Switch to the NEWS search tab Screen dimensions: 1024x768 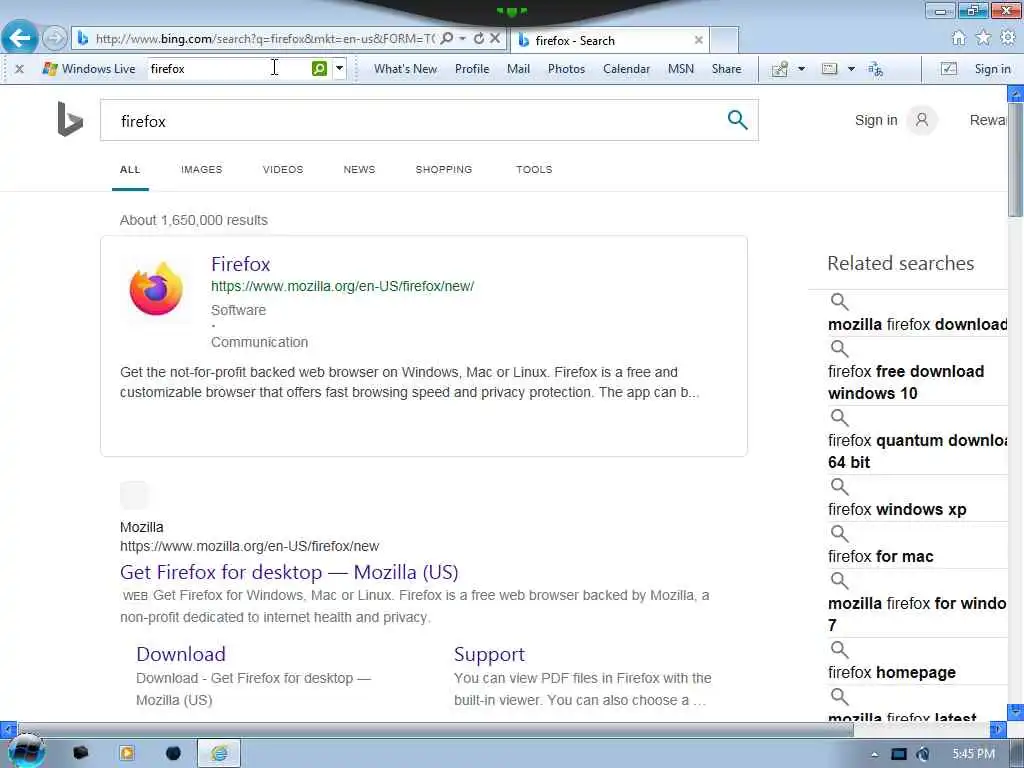point(359,169)
